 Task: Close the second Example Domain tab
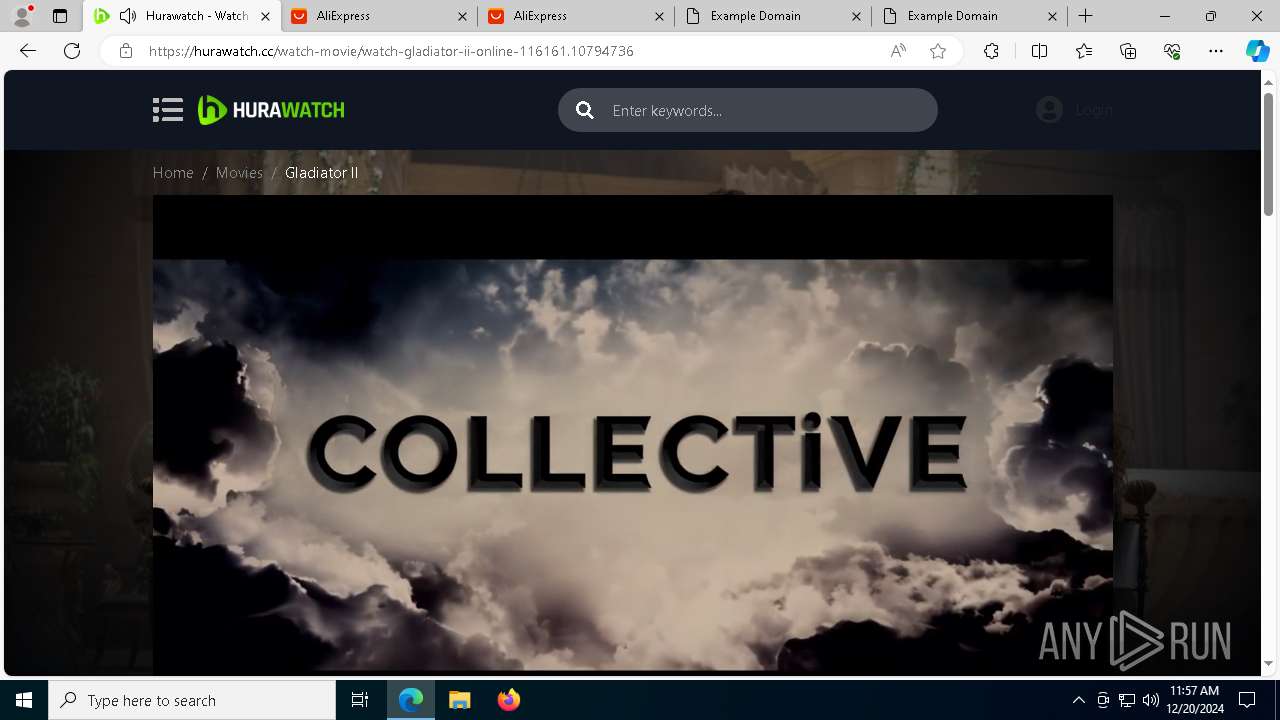click(1053, 16)
